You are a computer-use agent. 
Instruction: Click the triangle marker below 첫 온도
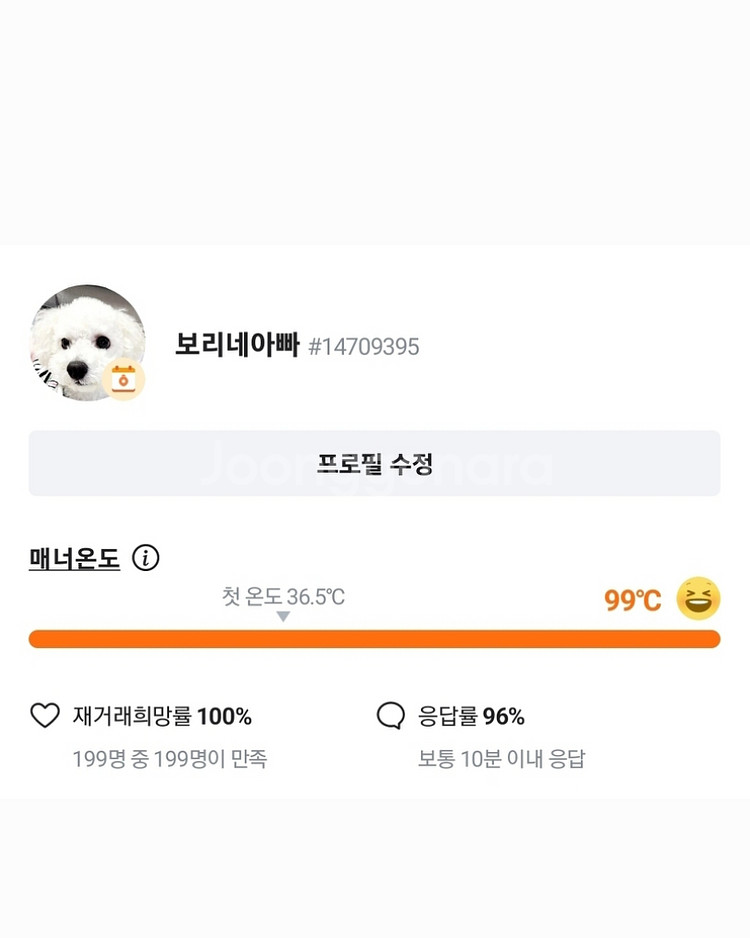(x=283, y=617)
